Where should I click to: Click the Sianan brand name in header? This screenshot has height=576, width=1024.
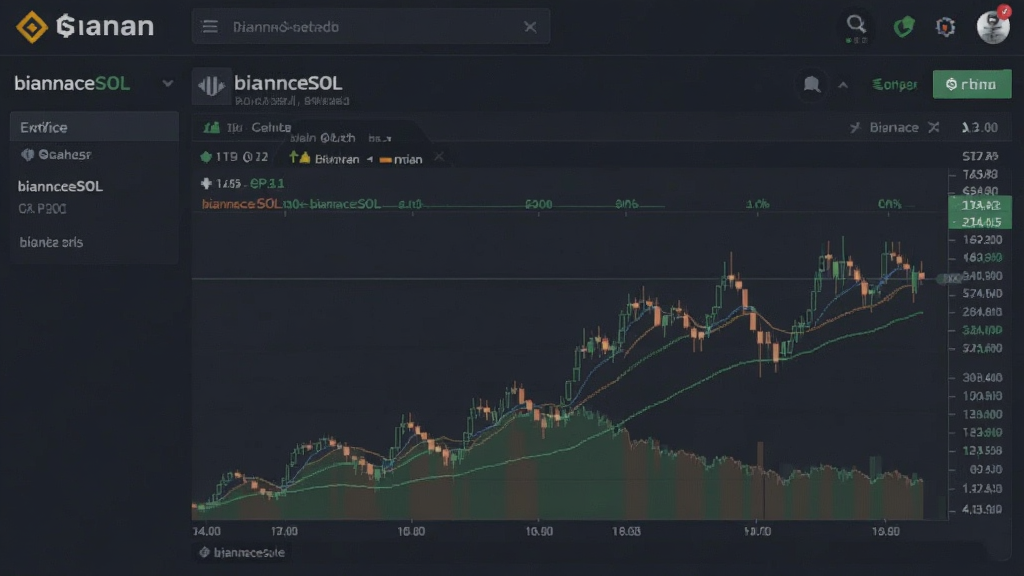tap(105, 26)
